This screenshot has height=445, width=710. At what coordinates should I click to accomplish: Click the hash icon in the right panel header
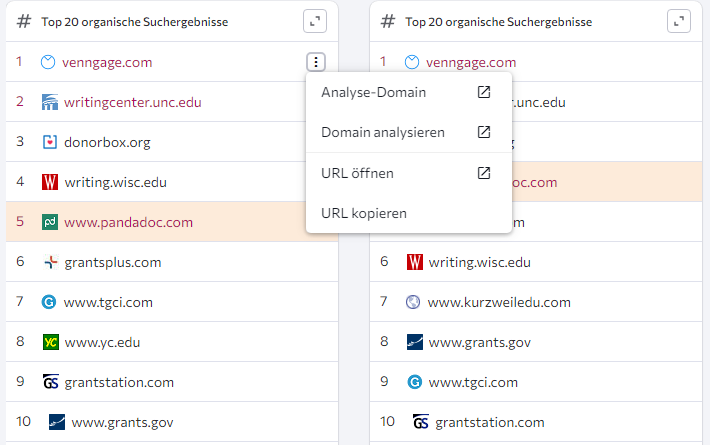pos(388,21)
